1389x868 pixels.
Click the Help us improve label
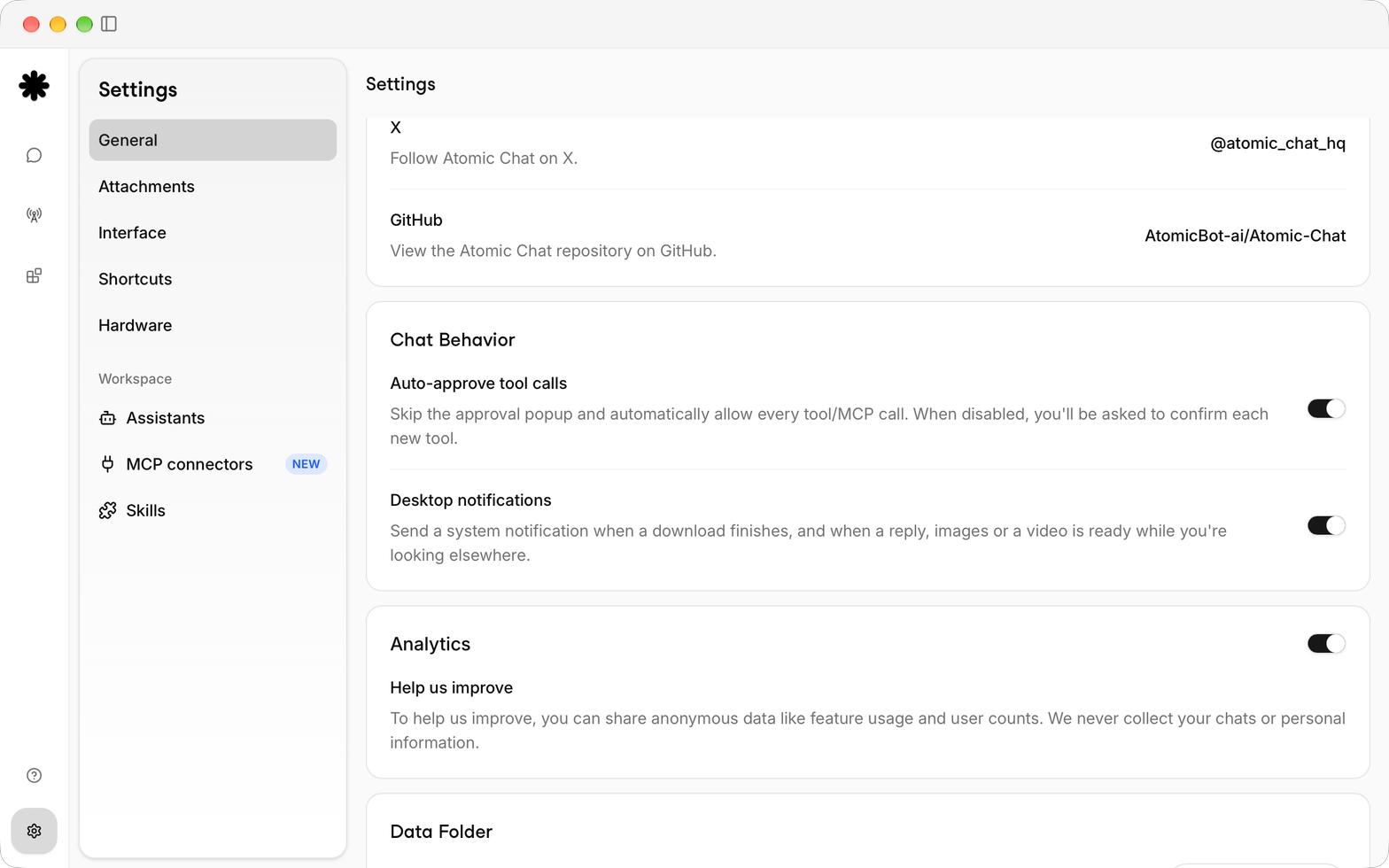tap(451, 688)
